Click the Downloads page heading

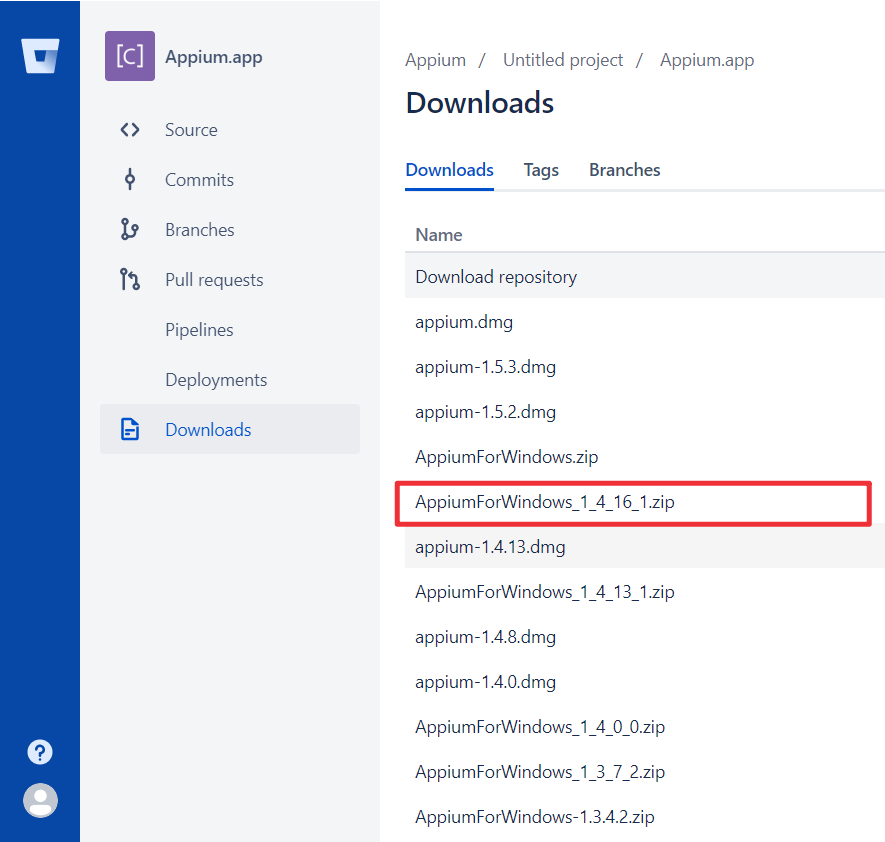(x=480, y=103)
